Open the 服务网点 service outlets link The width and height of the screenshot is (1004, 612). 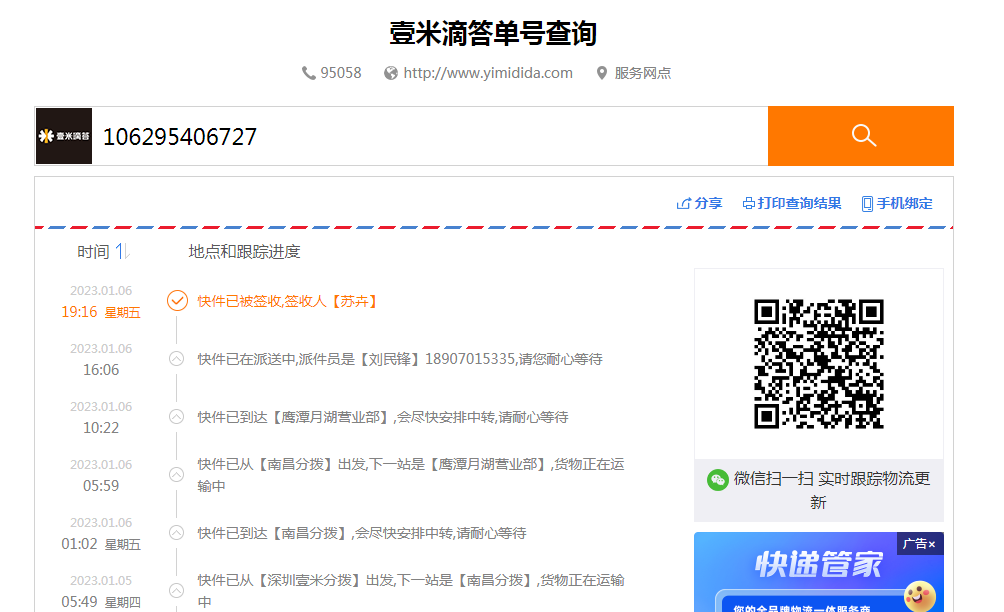(x=643, y=73)
